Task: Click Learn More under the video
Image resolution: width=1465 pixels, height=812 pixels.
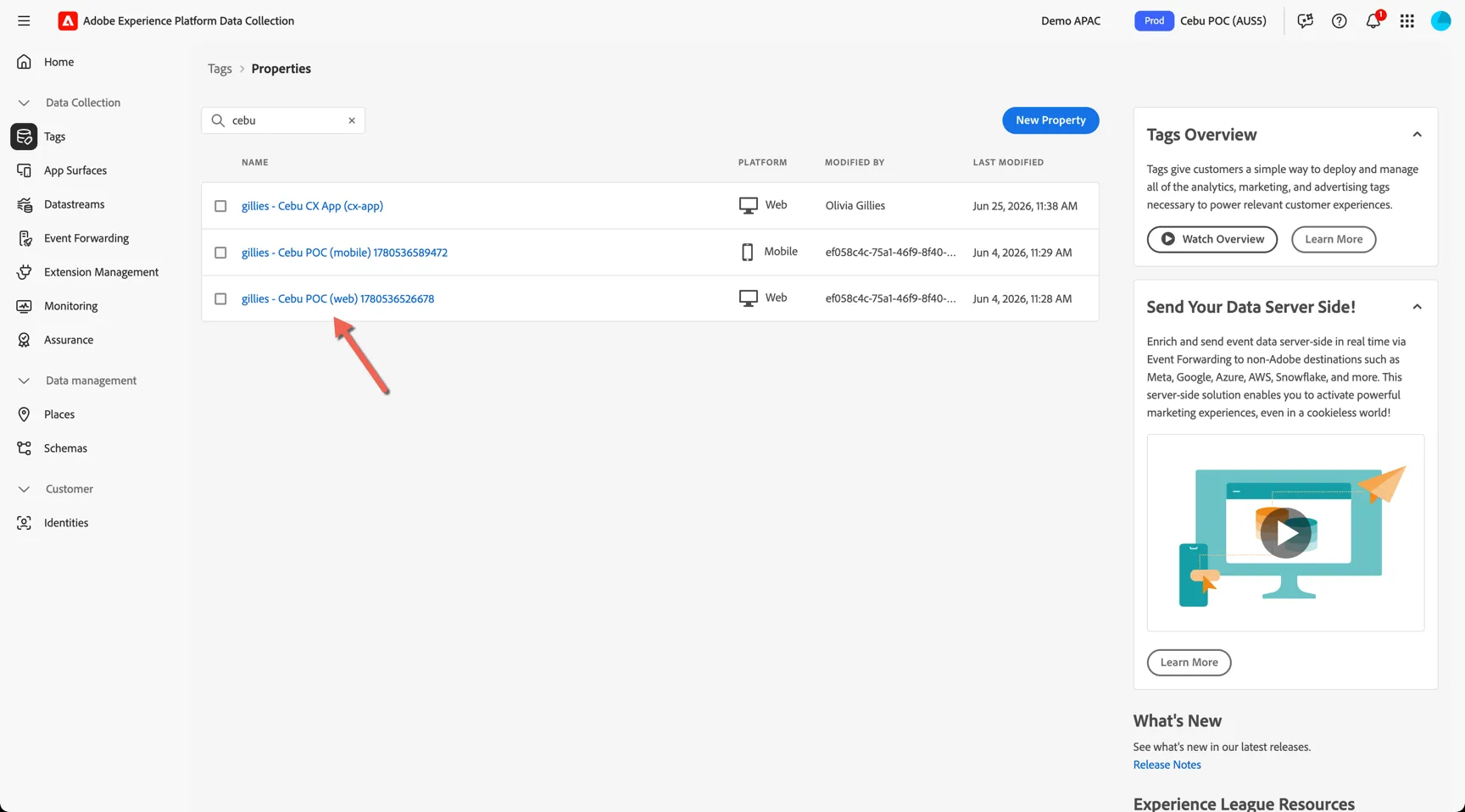Action: [1189, 663]
